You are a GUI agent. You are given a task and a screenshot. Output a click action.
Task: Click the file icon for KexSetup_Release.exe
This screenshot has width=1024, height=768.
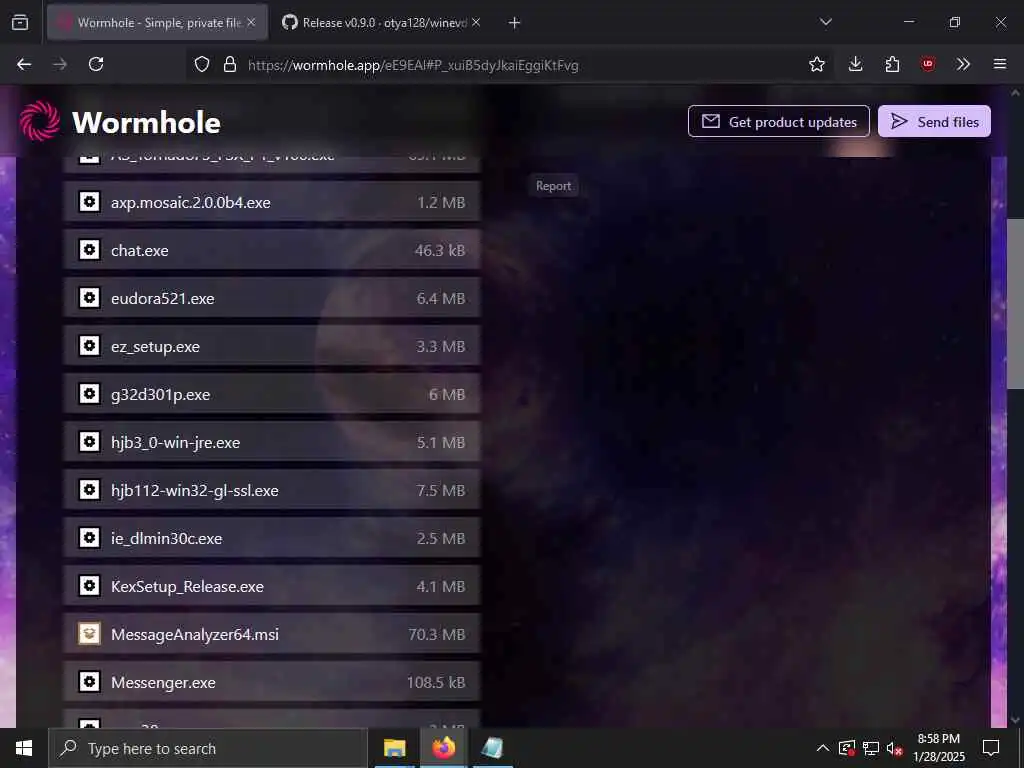coord(89,586)
